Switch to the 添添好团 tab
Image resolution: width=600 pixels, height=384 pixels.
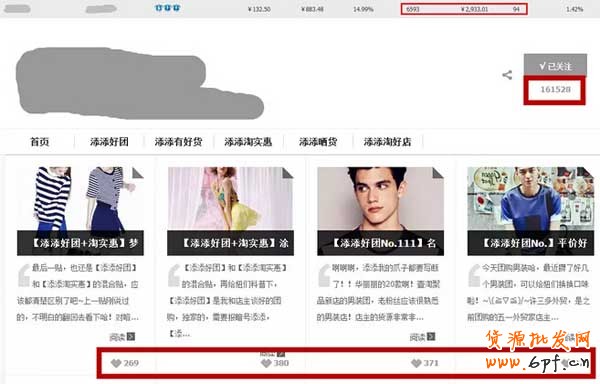pos(109,142)
